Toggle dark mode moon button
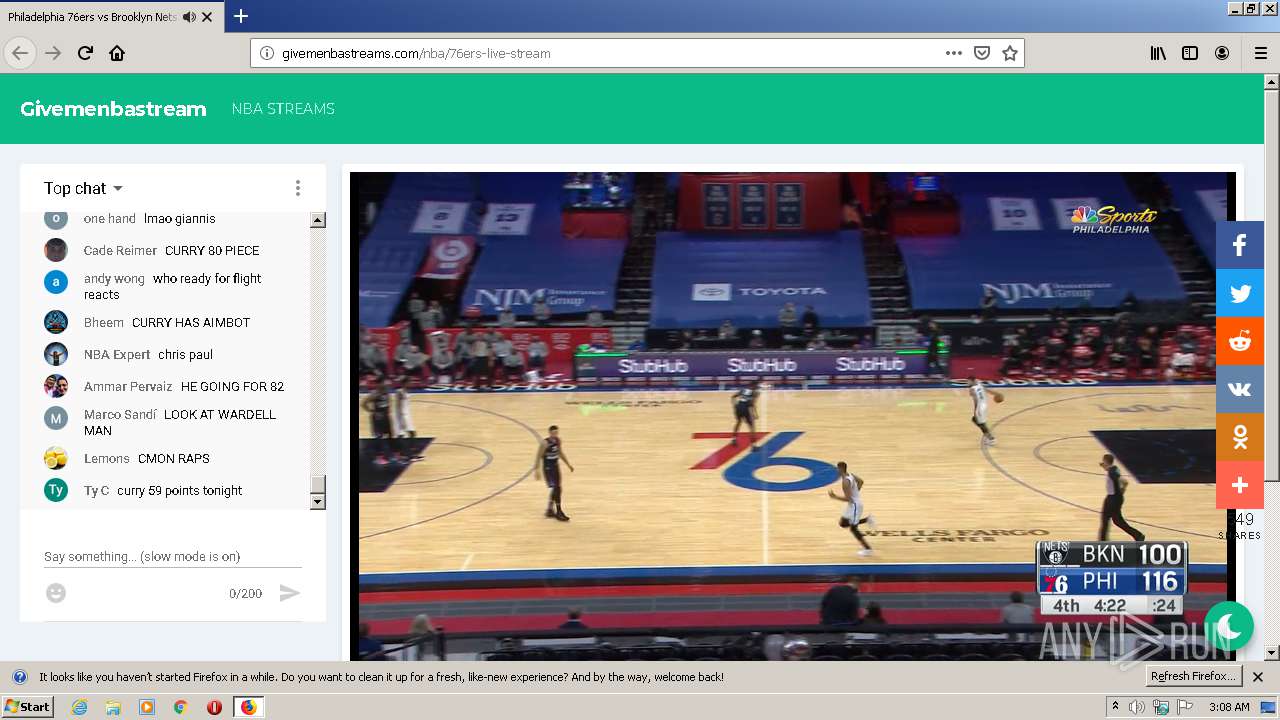The image size is (1280, 720). click(x=1229, y=626)
